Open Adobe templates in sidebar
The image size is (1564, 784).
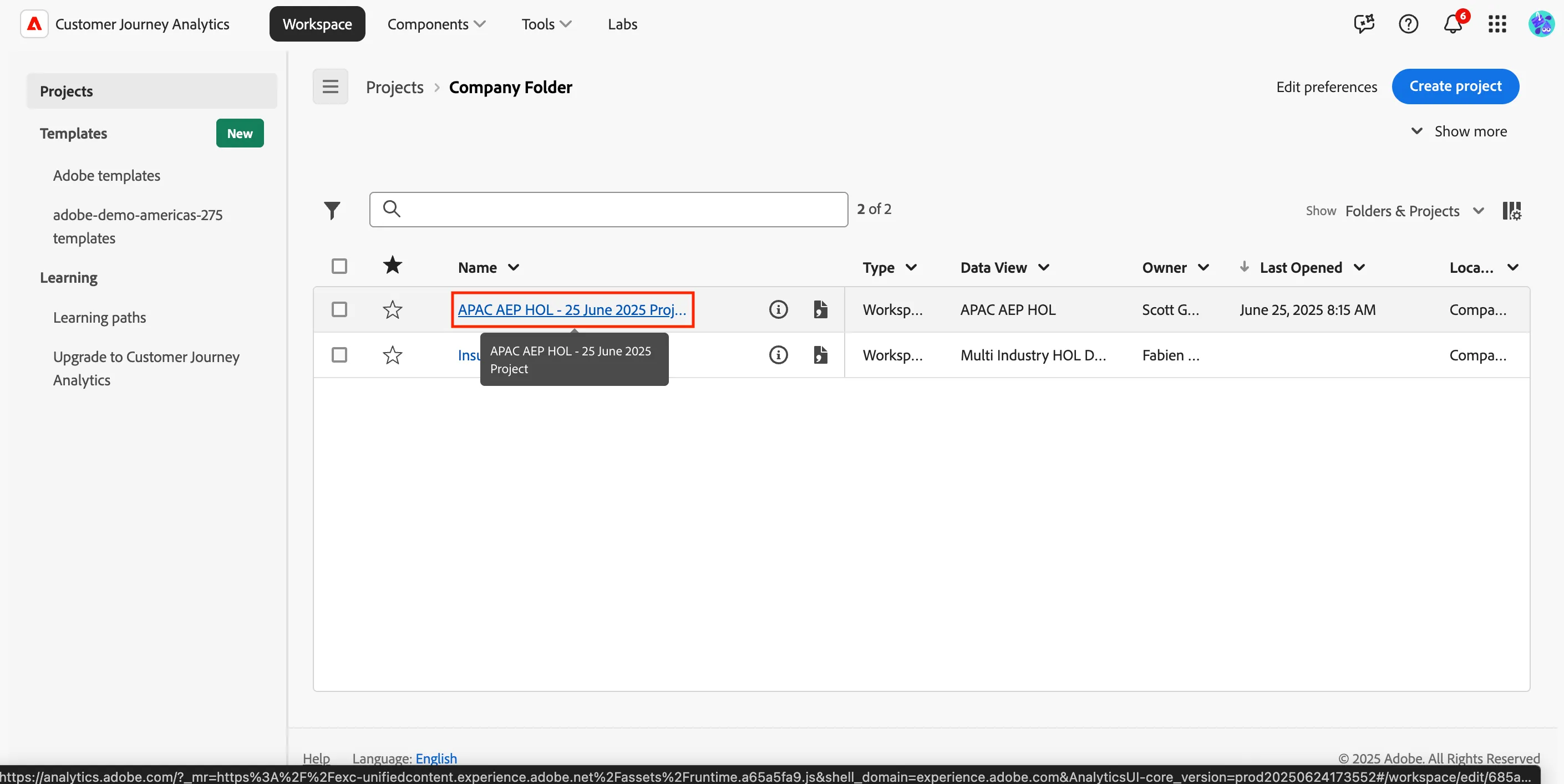(107, 175)
